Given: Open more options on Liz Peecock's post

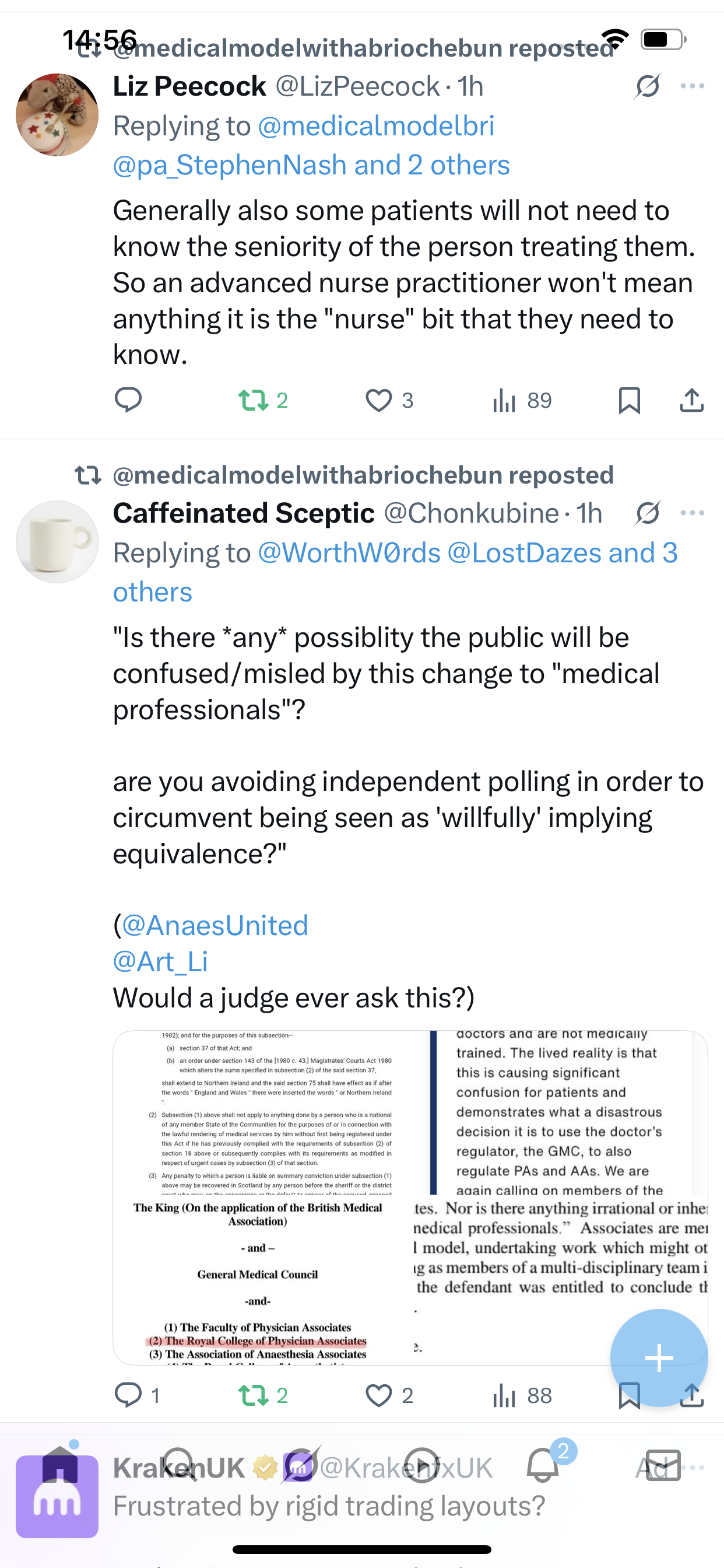Looking at the screenshot, I should [x=693, y=86].
